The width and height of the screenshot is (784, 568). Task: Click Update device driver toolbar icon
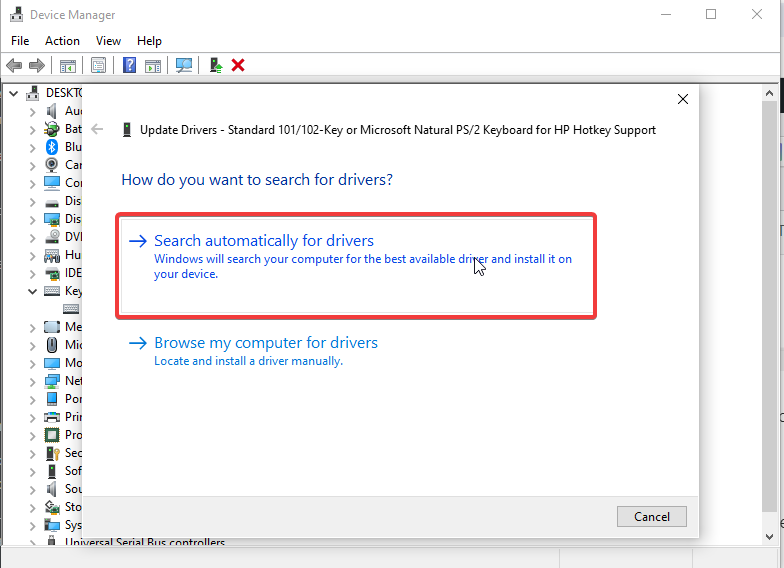216,66
